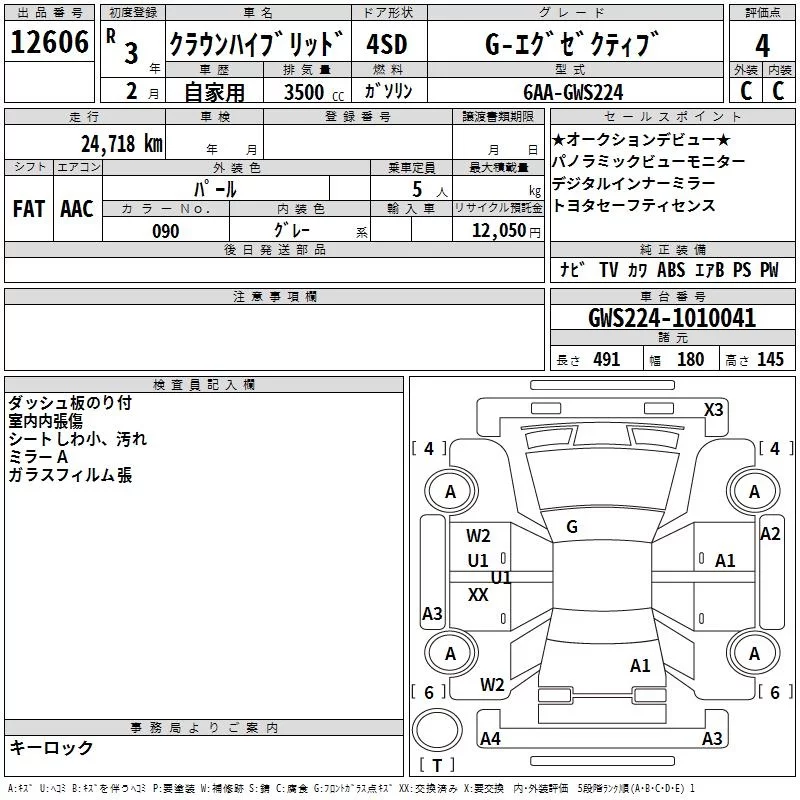Click the lot number 12606
The height and width of the screenshot is (800, 800).
48,45
